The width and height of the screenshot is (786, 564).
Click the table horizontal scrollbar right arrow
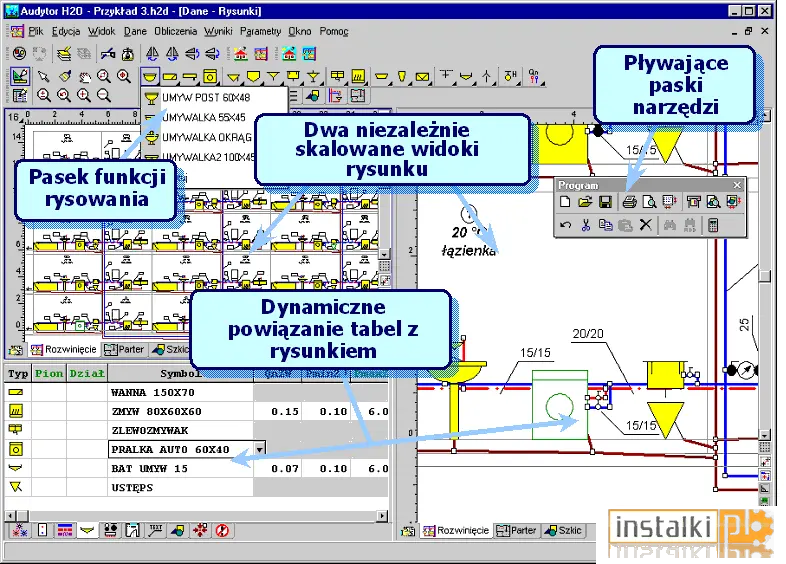click(x=382, y=515)
